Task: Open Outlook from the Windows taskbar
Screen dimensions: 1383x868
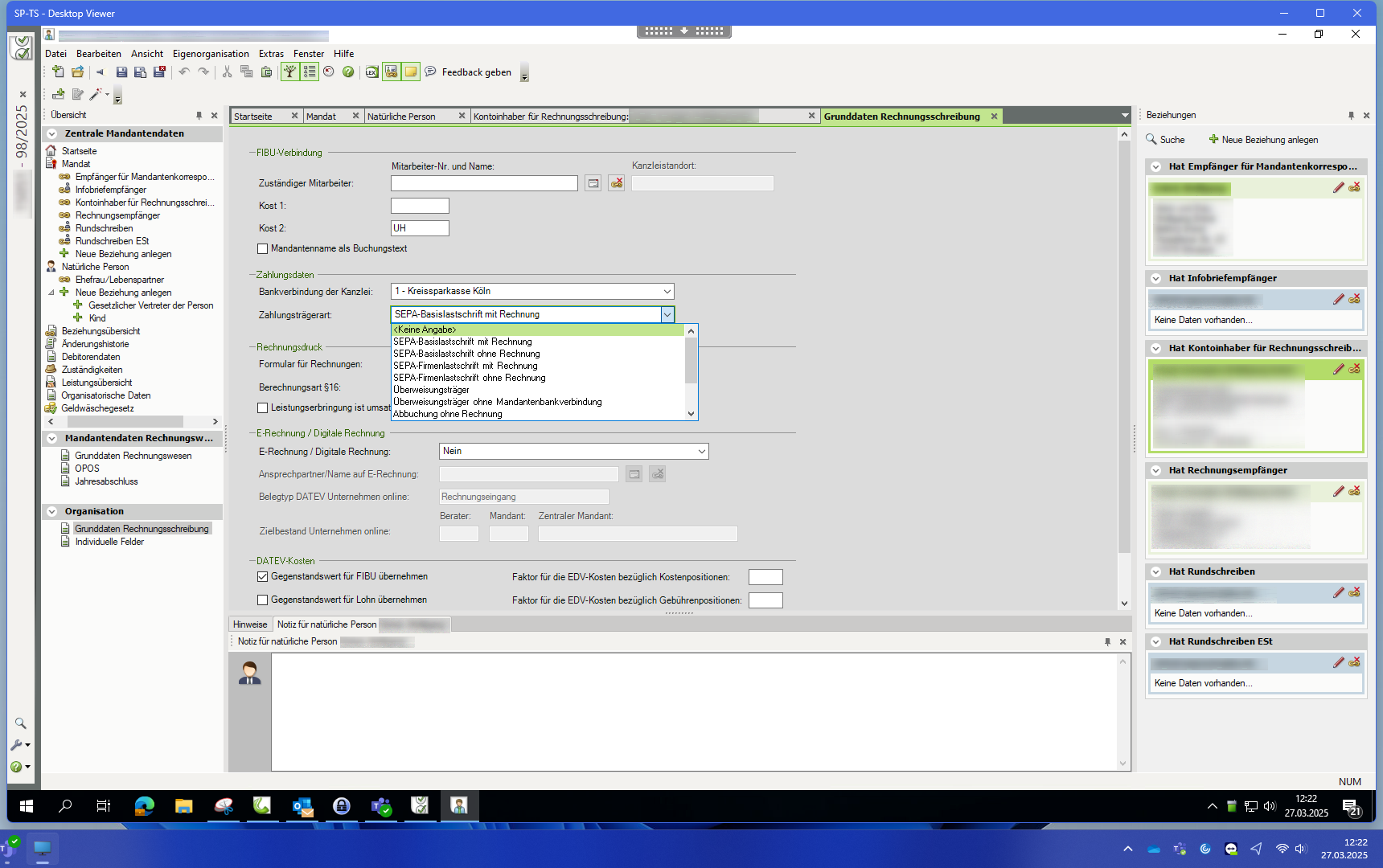Action: coord(302,805)
